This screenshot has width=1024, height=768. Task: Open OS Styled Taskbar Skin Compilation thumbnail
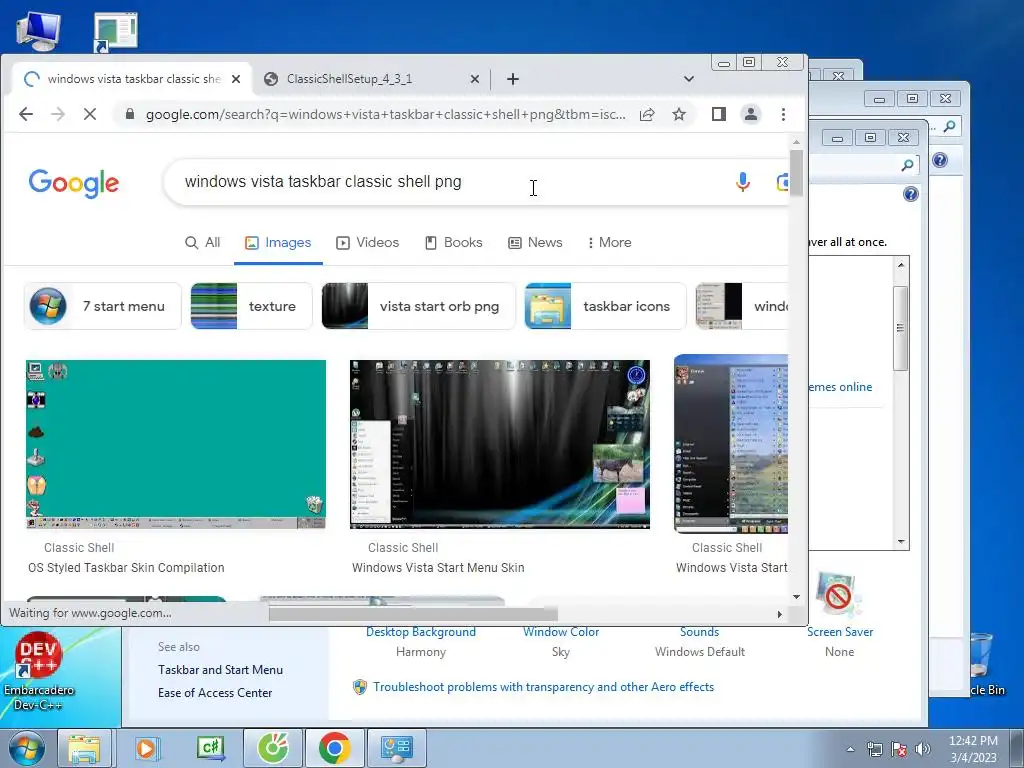pyautogui.click(x=176, y=444)
